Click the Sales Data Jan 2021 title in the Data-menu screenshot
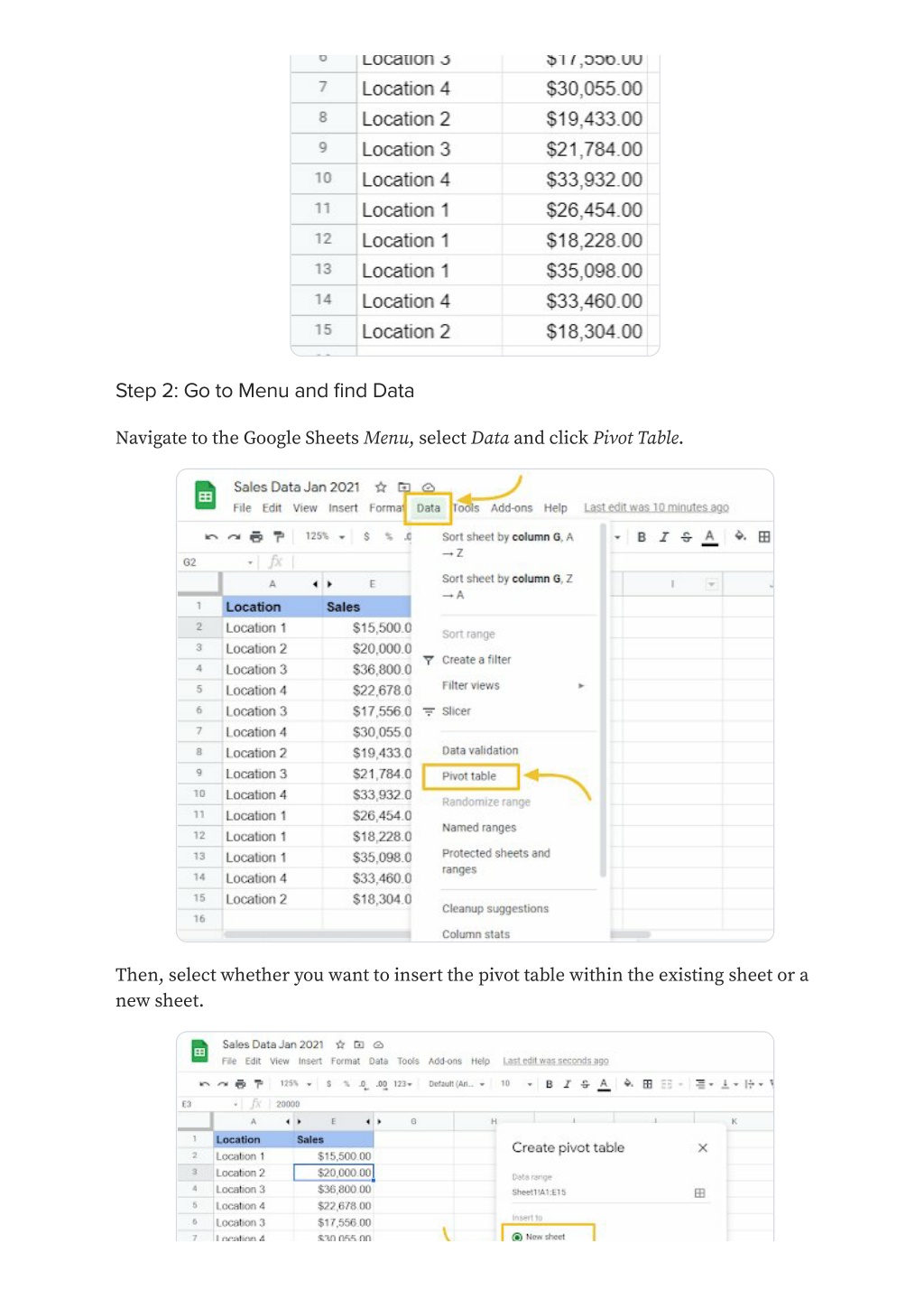The image size is (924, 1308). click(296, 487)
